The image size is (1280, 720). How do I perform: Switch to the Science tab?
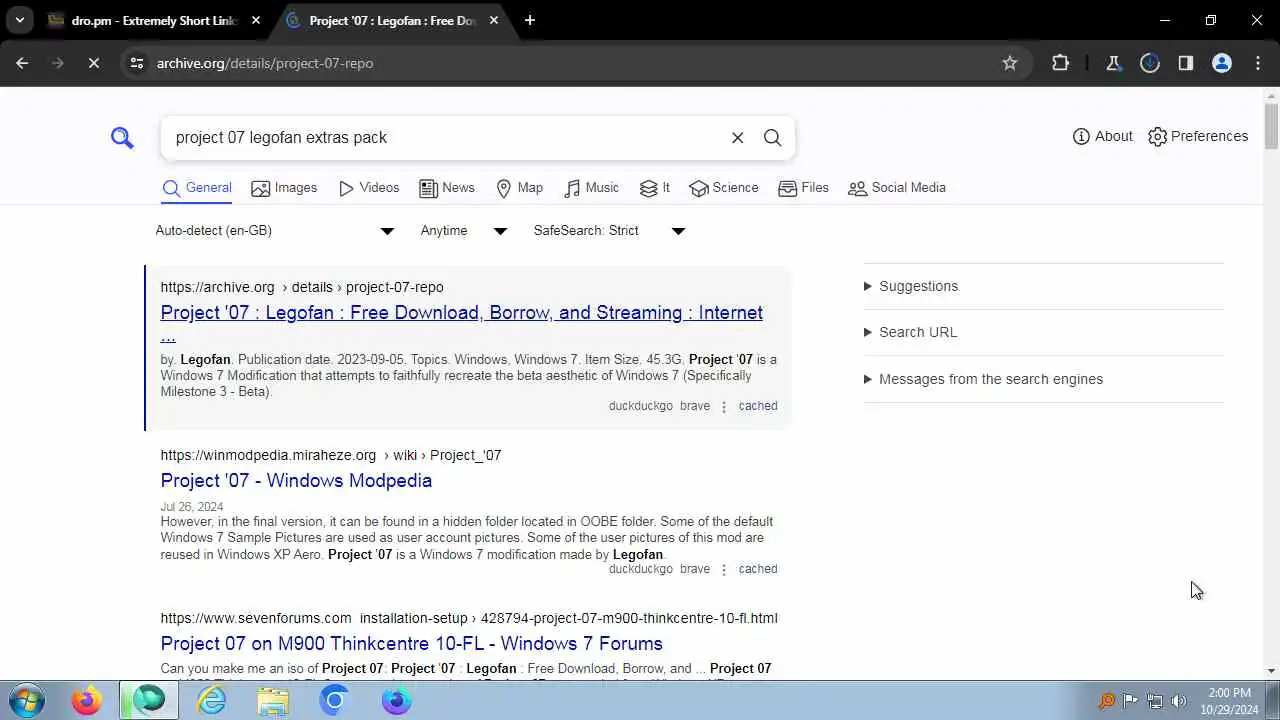pos(724,188)
